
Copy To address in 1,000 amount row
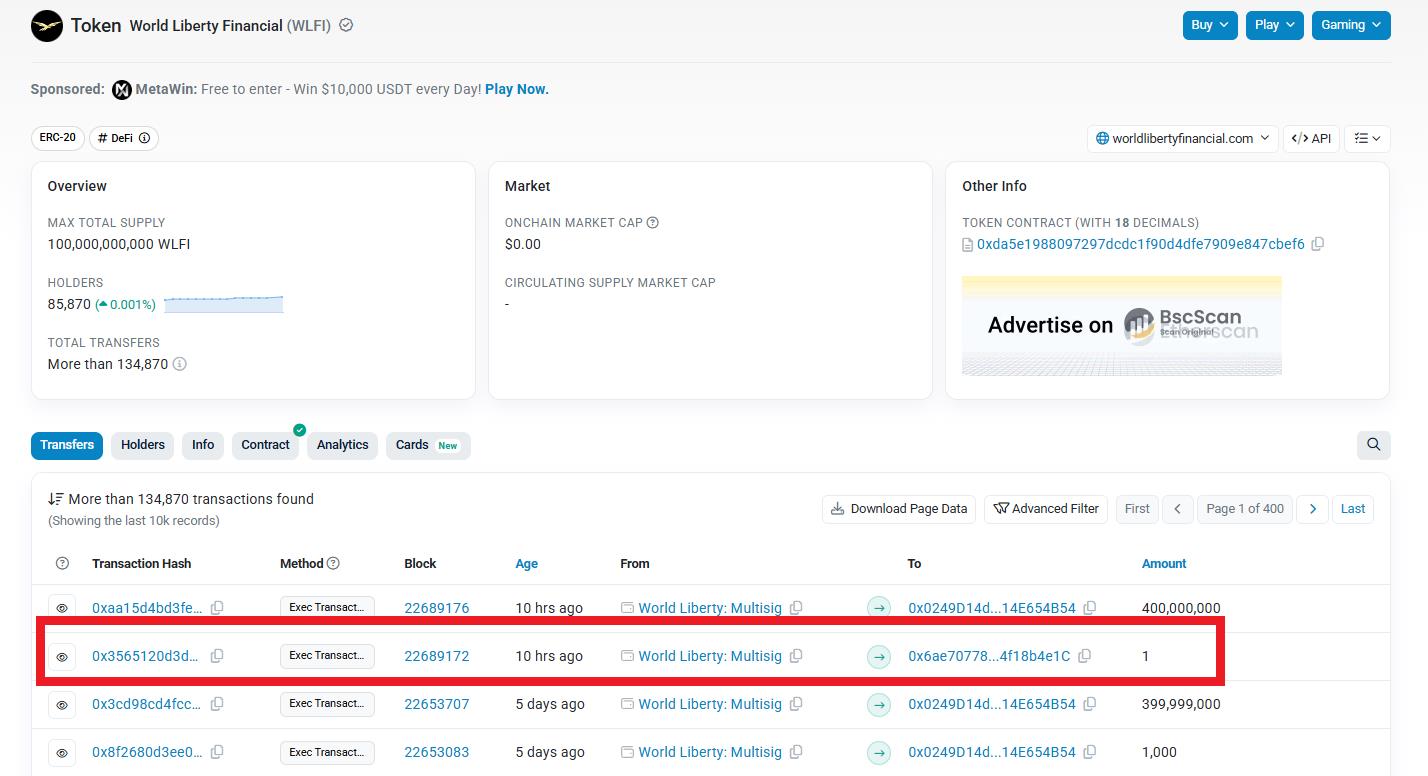(1090, 752)
